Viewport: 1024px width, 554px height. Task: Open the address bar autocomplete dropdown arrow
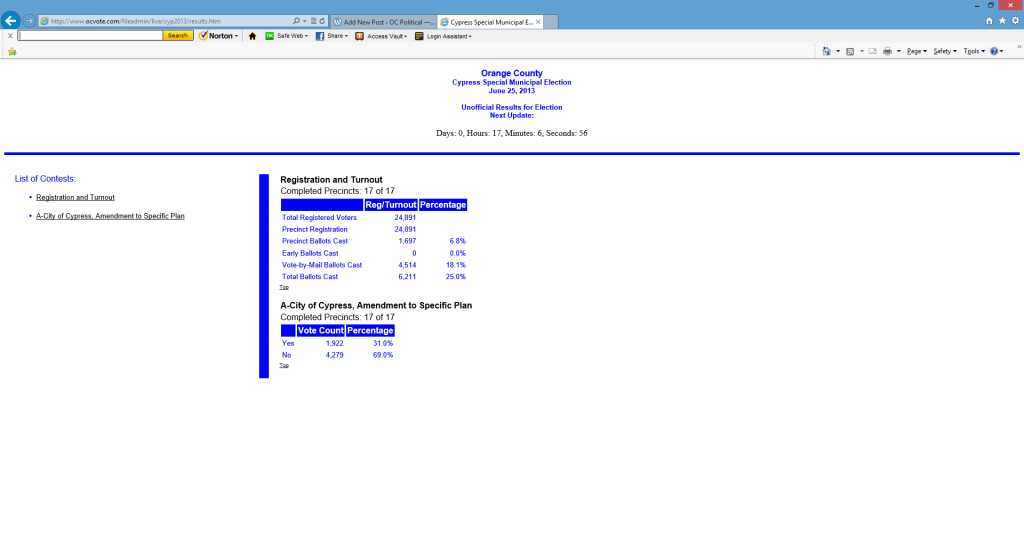pyautogui.click(x=304, y=21)
